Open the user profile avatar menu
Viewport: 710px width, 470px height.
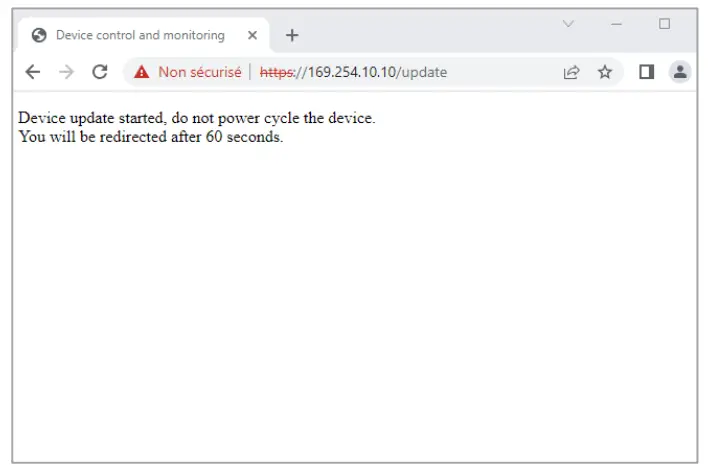[x=680, y=72]
